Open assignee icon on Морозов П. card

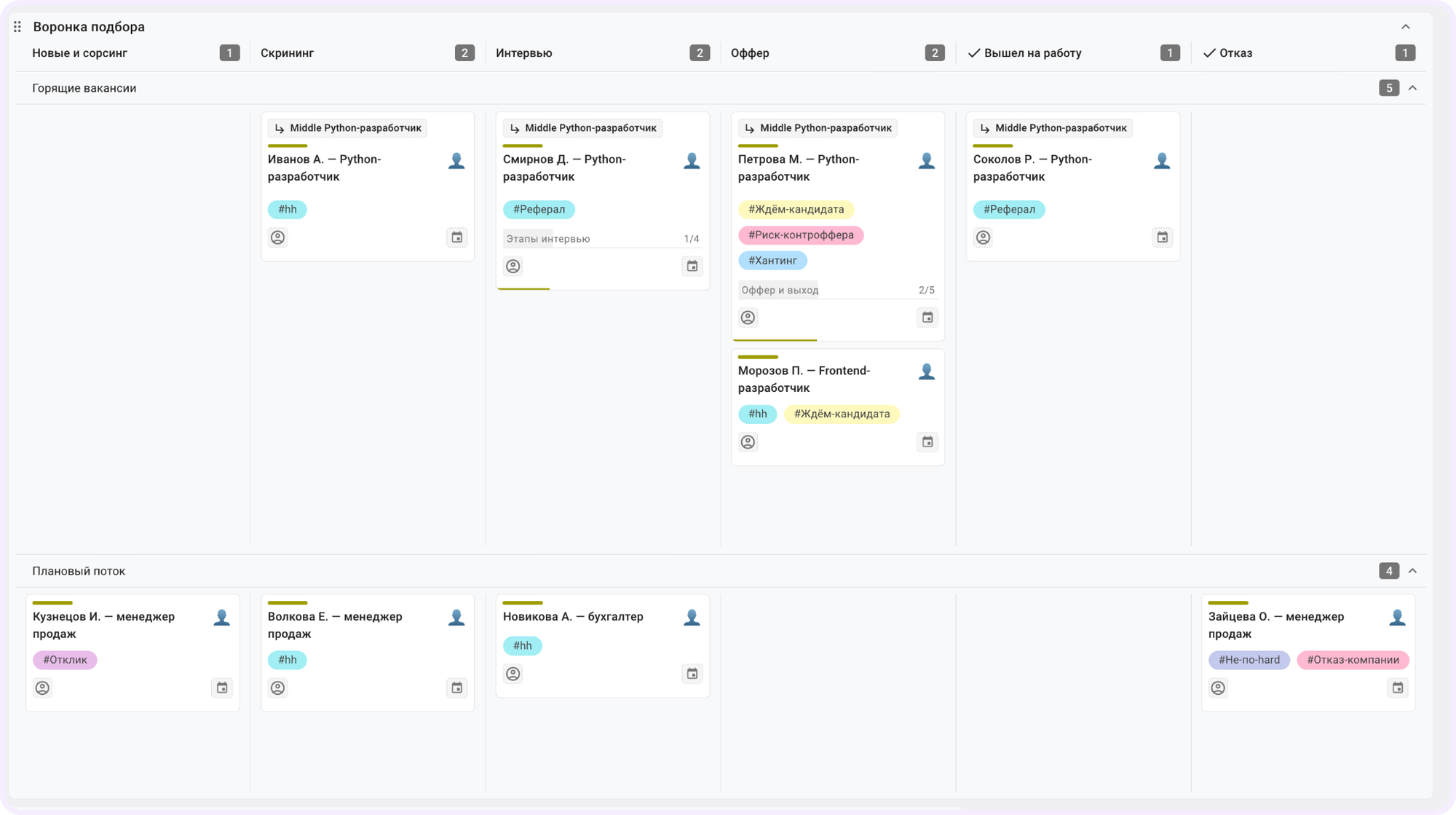(748, 442)
